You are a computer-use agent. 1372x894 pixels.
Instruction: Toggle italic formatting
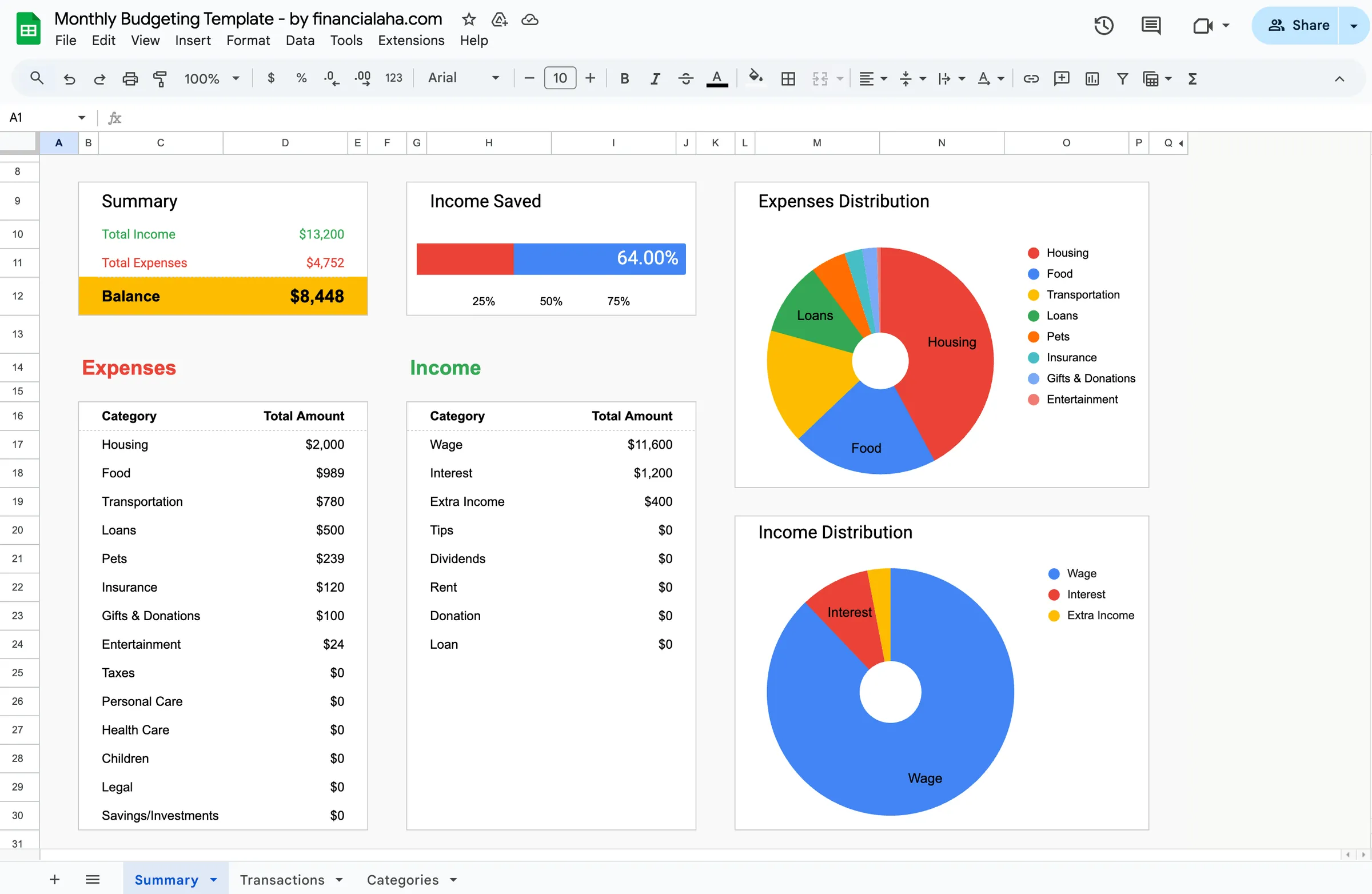[x=655, y=78]
